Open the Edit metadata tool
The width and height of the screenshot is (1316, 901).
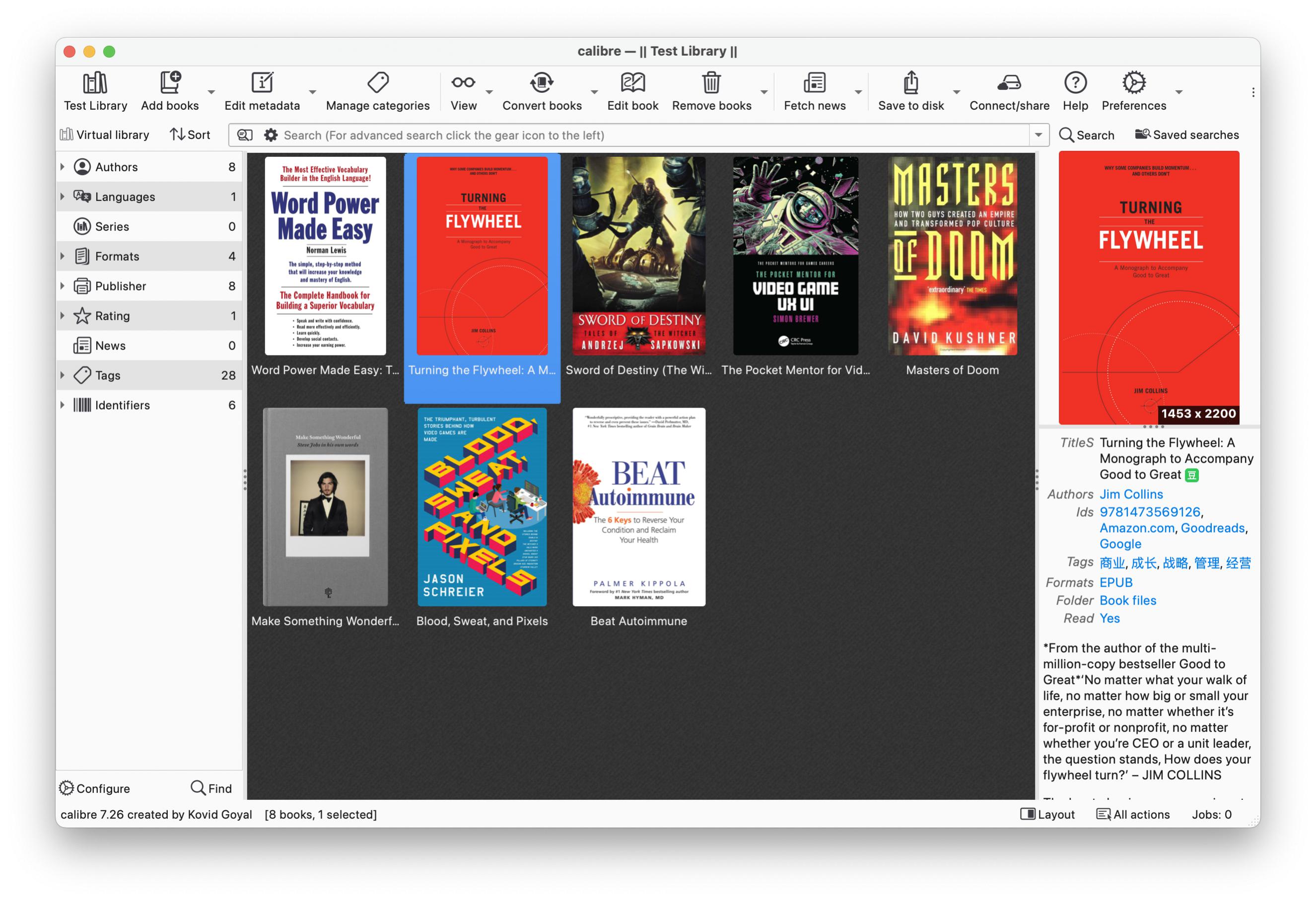click(262, 83)
